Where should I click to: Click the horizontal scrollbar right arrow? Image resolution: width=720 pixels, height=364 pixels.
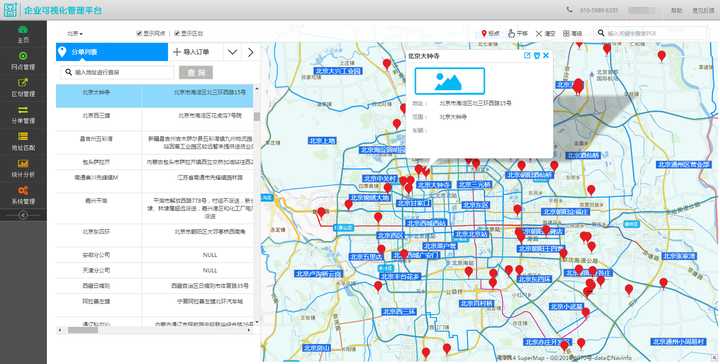coord(250,330)
